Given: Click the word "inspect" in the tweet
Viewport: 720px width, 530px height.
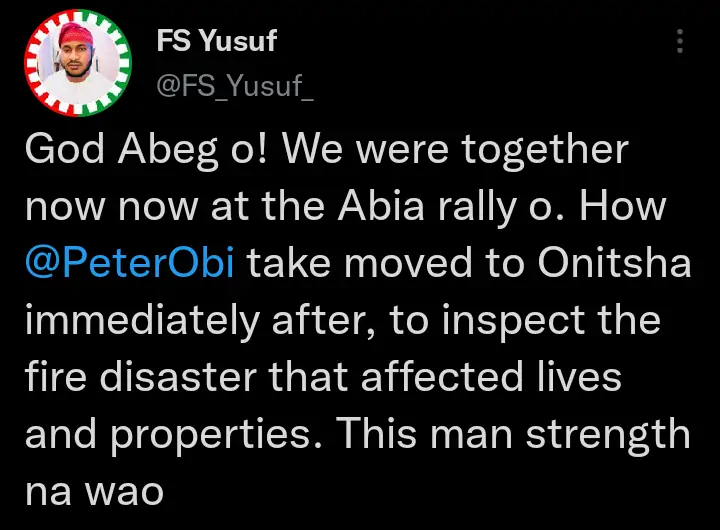Looking at the screenshot, I should point(505,322).
